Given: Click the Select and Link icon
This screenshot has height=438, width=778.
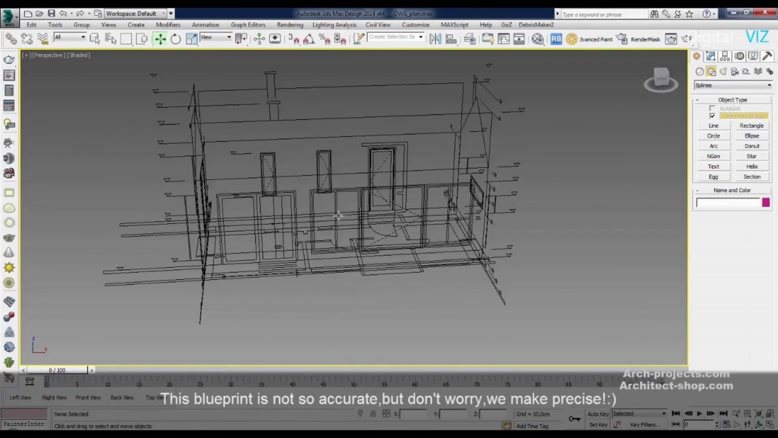Looking at the screenshot, I should 11,38.
